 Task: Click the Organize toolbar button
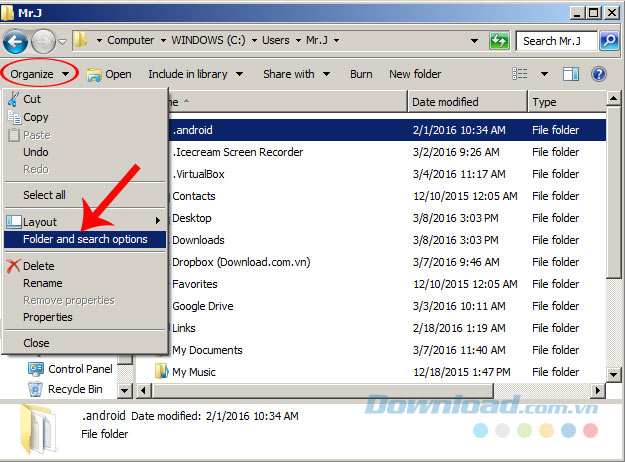[39, 74]
